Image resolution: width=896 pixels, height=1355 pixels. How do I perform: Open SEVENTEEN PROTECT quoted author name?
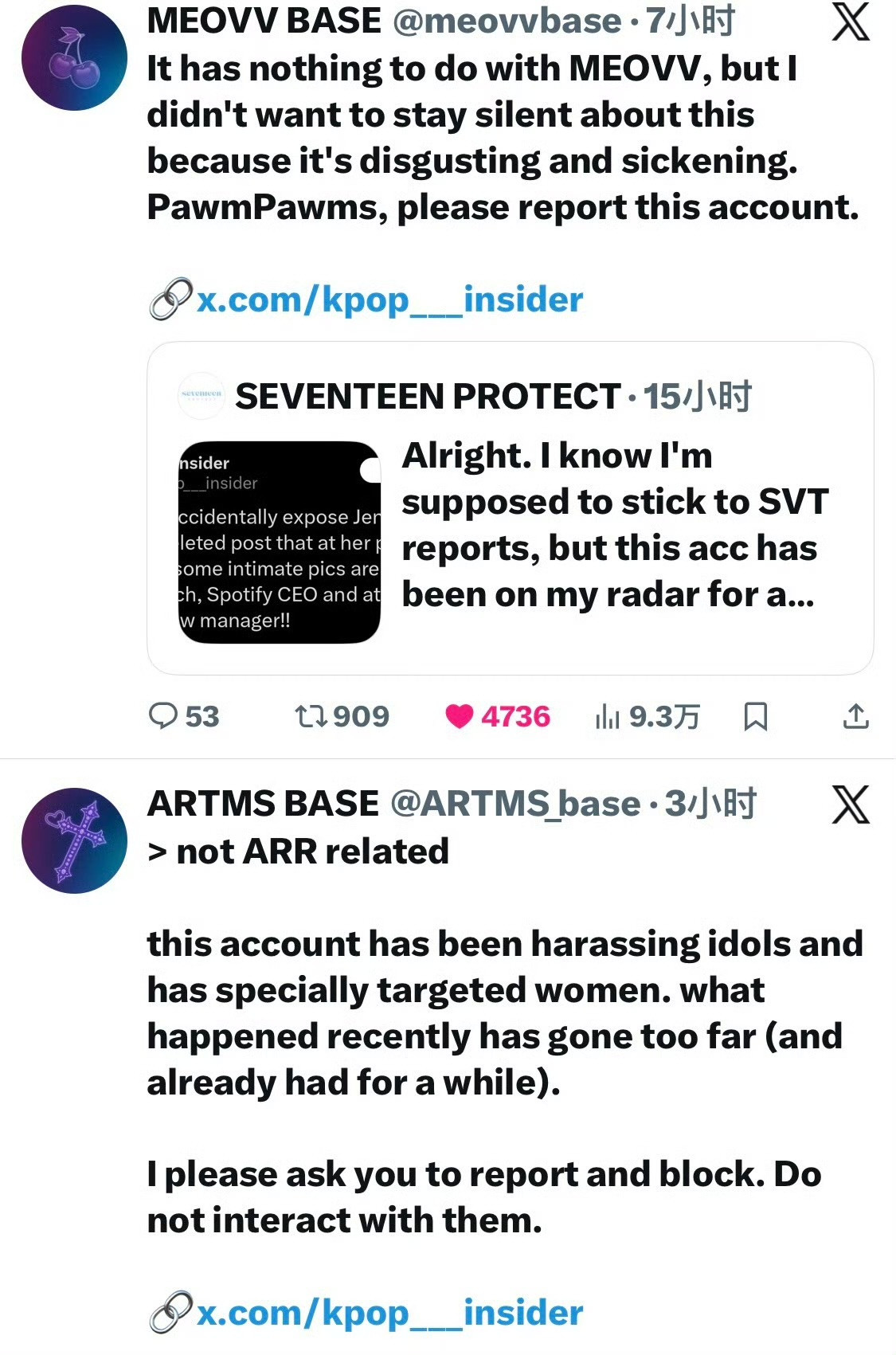click(x=428, y=396)
